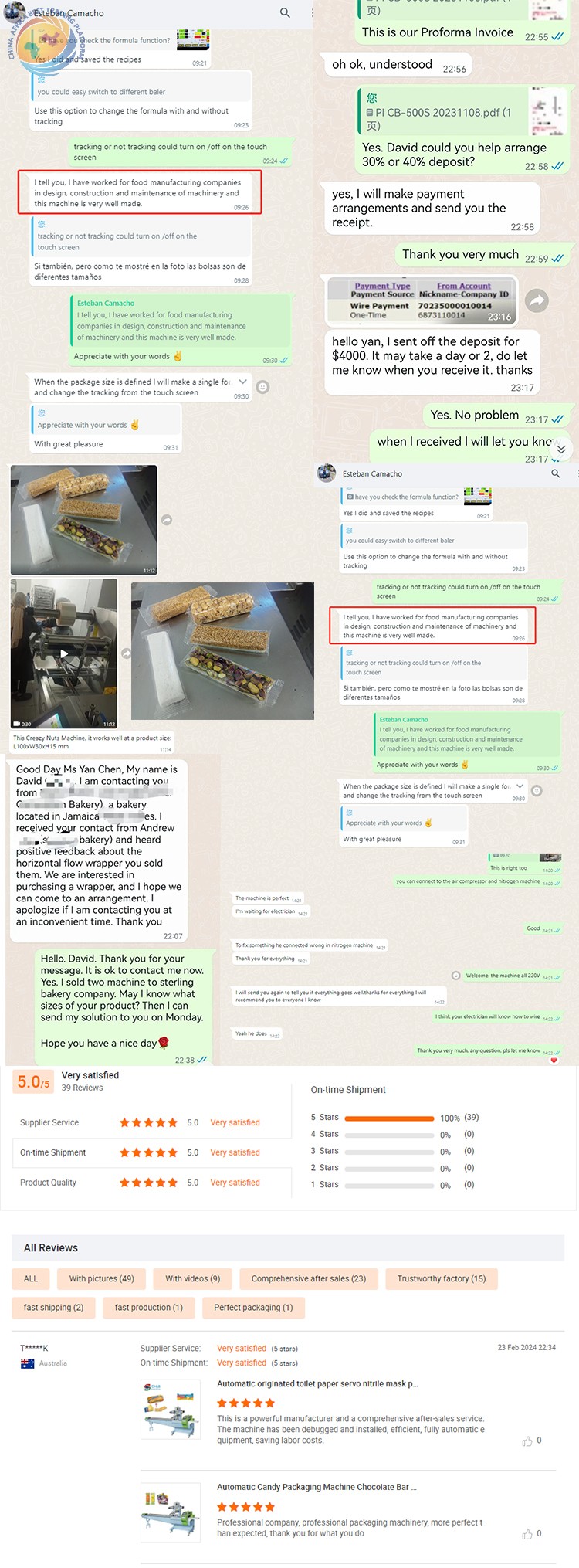Click the scroll-to-bottom chevron in the chat
This screenshot has height=1568, width=579.
click(x=561, y=449)
